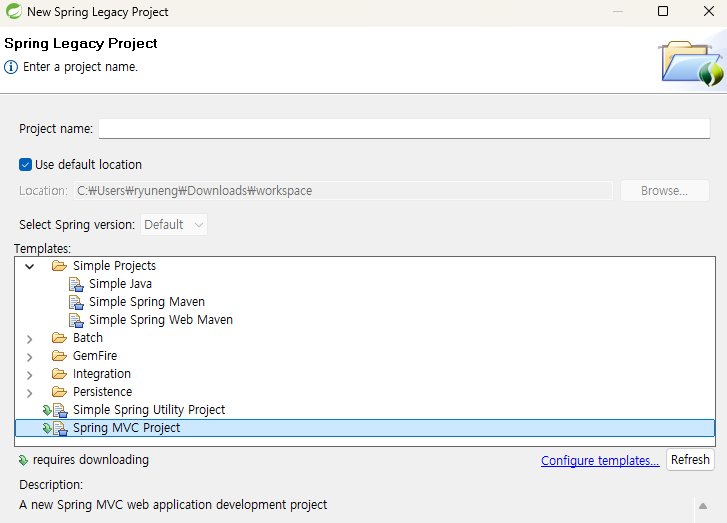Expand the Persistence folder chevron
This screenshot has width=727, height=523.
click(x=30, y=393)
